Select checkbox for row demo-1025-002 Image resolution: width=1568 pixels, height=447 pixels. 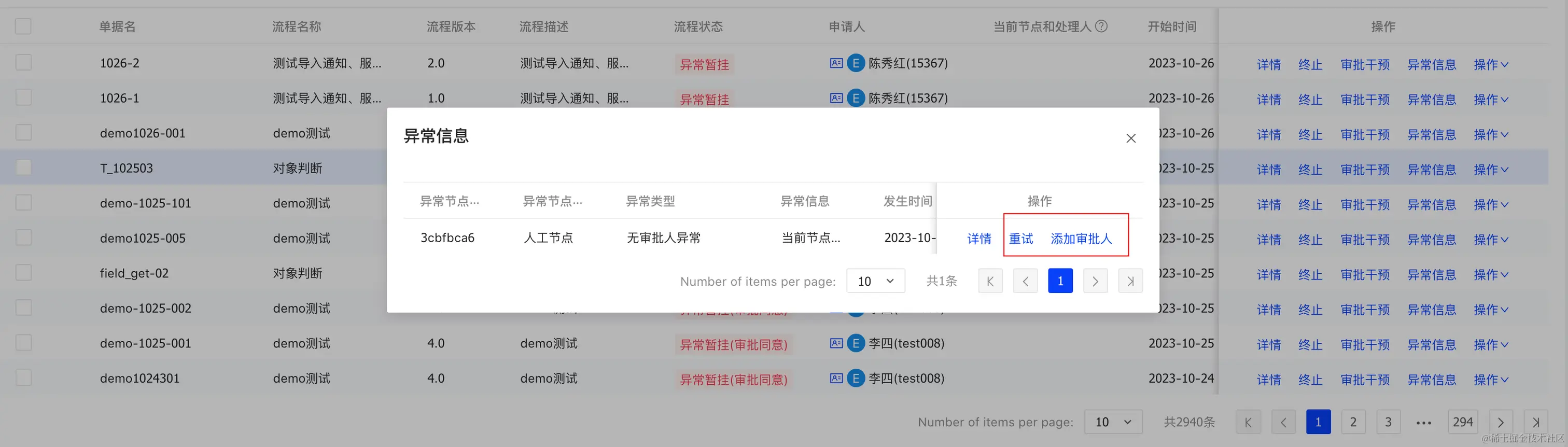[x=23, y=308]
